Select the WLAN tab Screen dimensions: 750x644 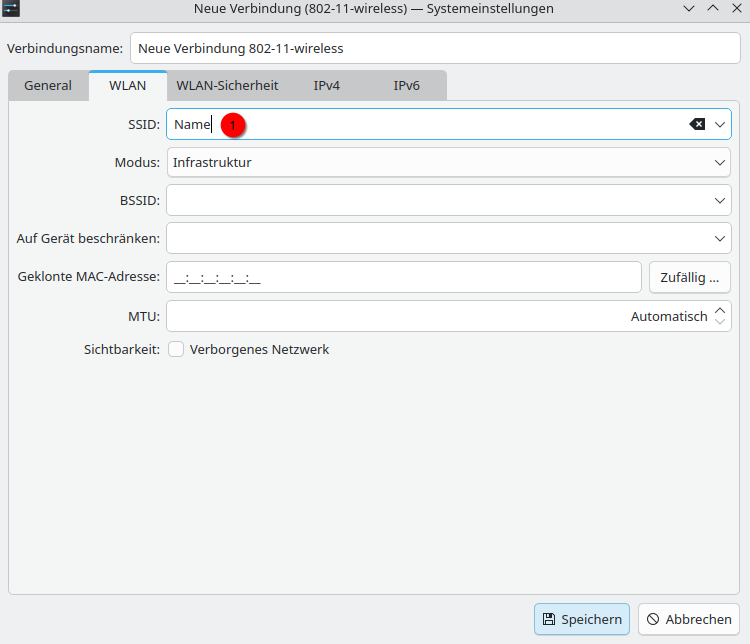[x=128, y=86]
